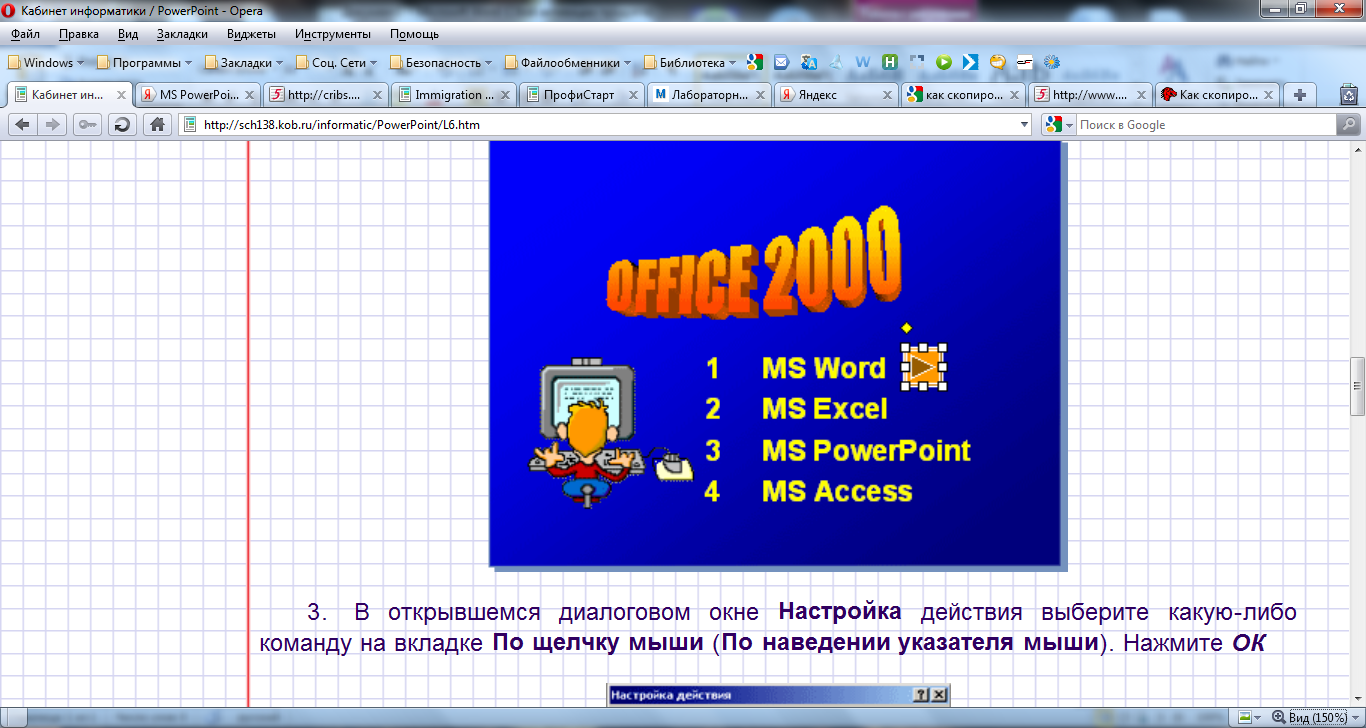Open the image display mode dropdown arrow

coord(1258,718)
